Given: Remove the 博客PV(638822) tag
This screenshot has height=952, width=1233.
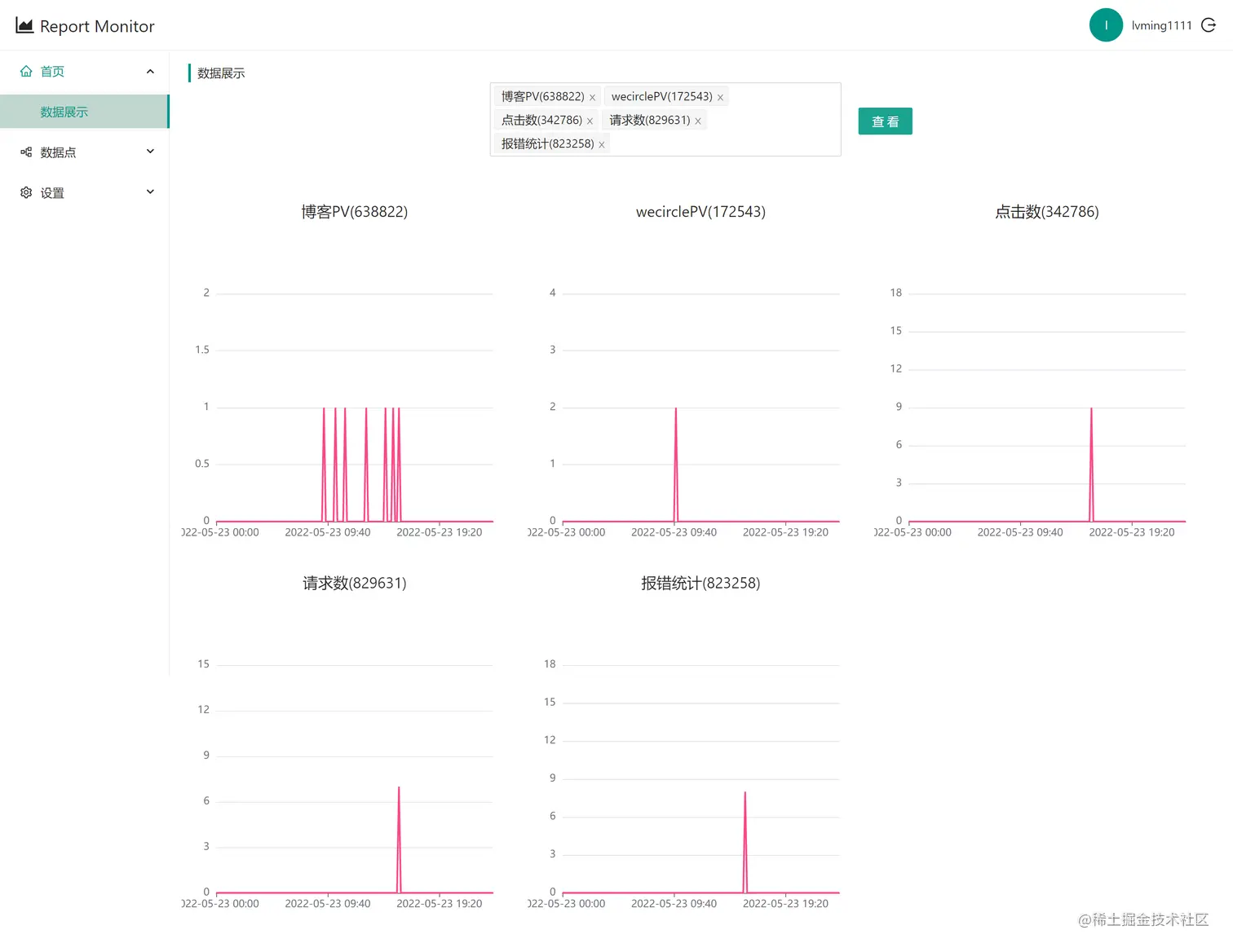Looking at the screenshot, I should [592, 98].
